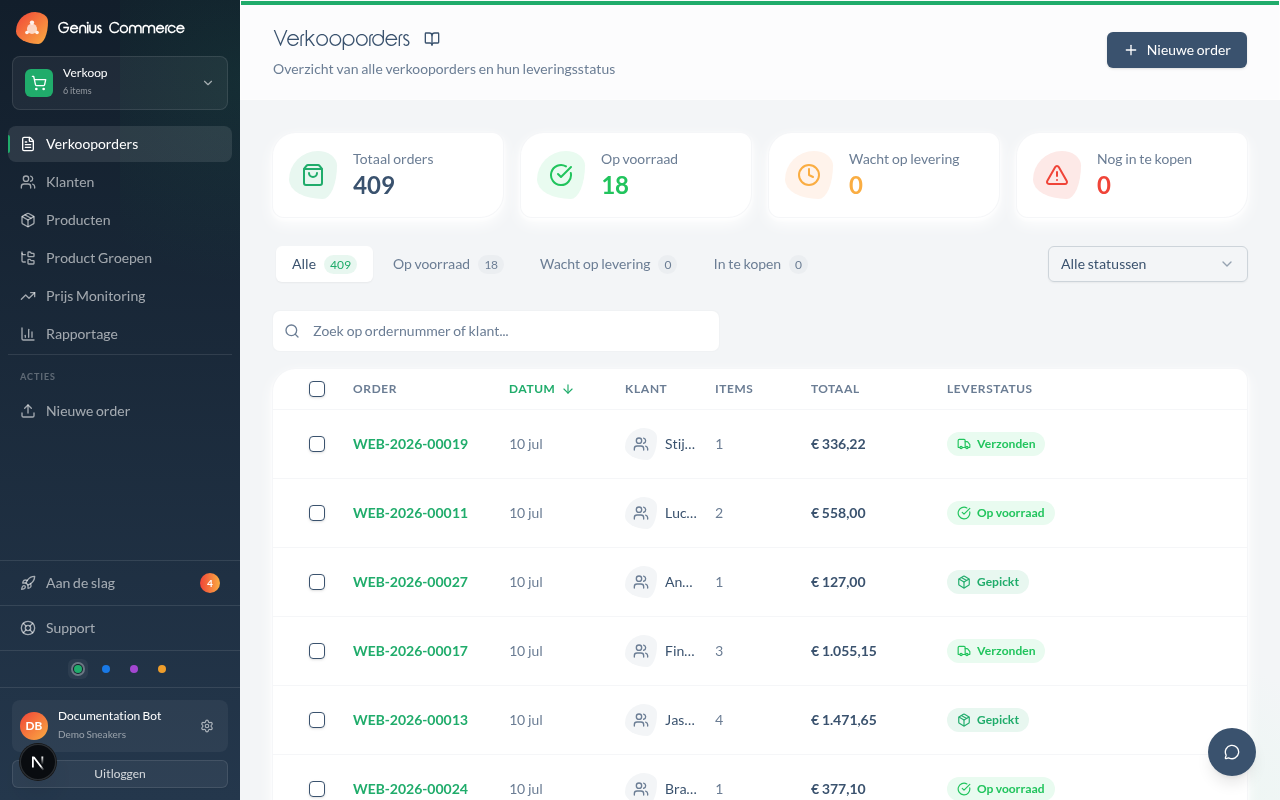The image size is (1280, 800).
Task: Mark order WEB-2026-00017 checkbox
Action: click(x=317, y=651)
